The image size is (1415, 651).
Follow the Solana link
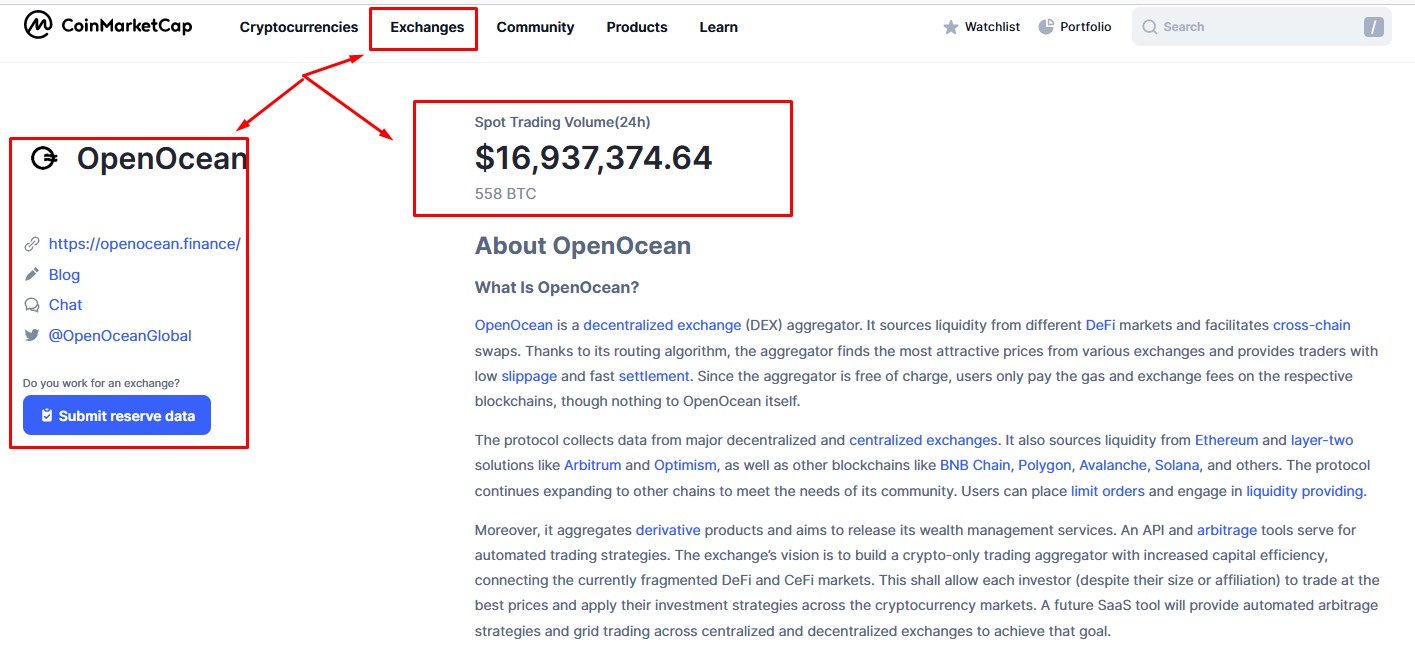[1176, 465]
